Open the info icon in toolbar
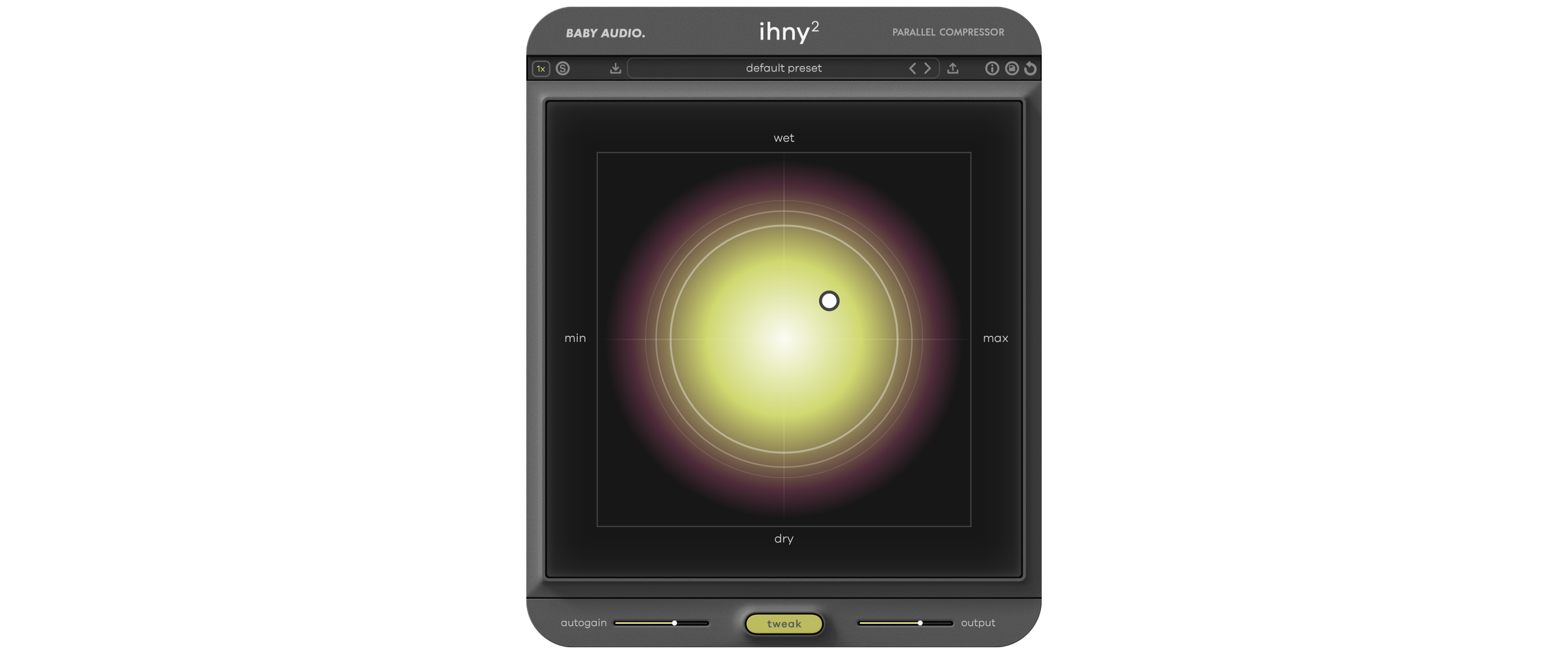The width and height of the screenshot is (1568, 654). 992,68
